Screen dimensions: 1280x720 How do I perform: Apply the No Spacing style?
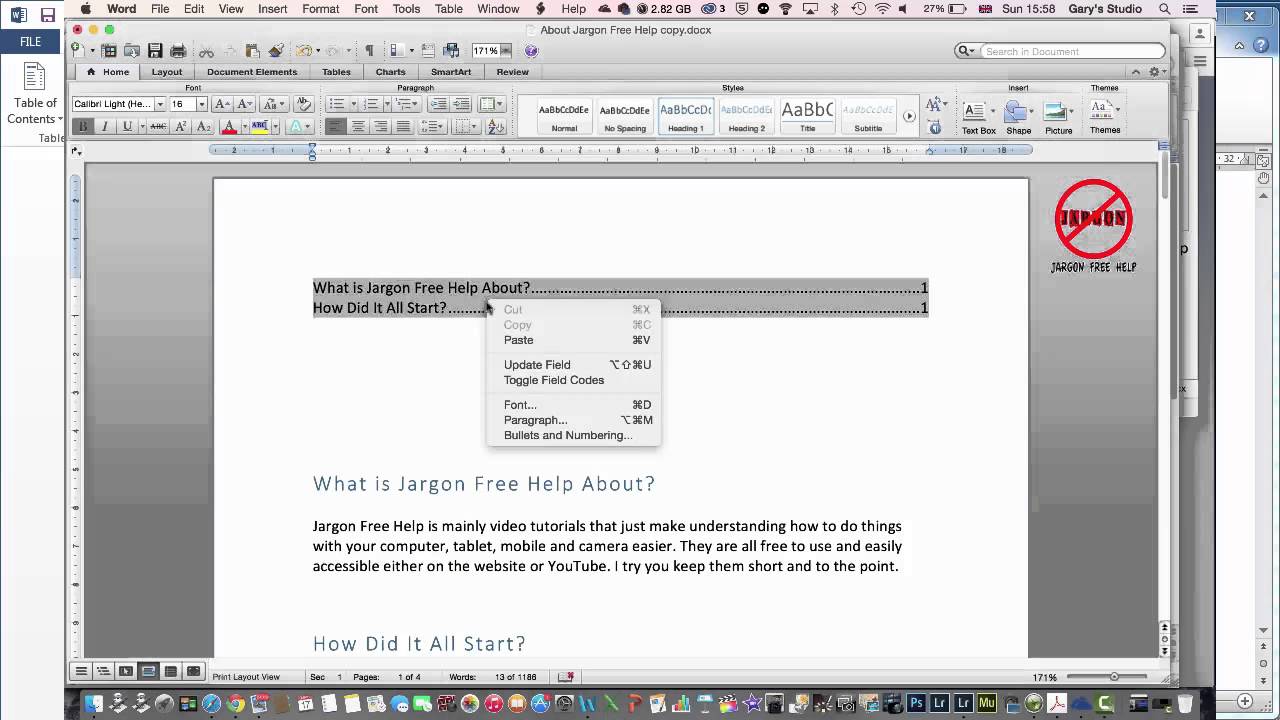tap(625, 117)
